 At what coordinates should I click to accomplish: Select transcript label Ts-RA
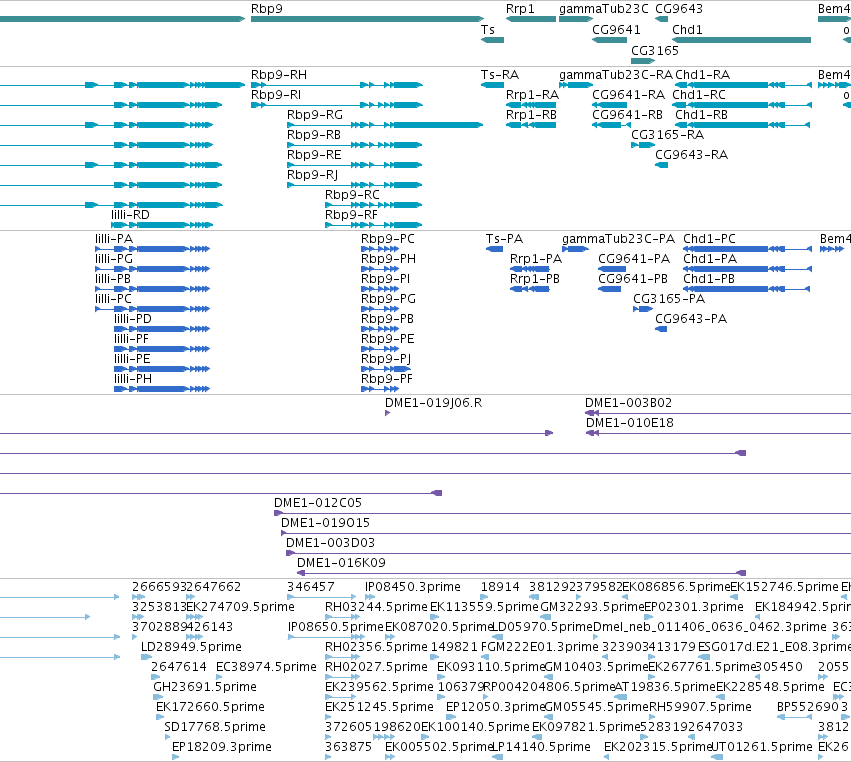point(500,74)
